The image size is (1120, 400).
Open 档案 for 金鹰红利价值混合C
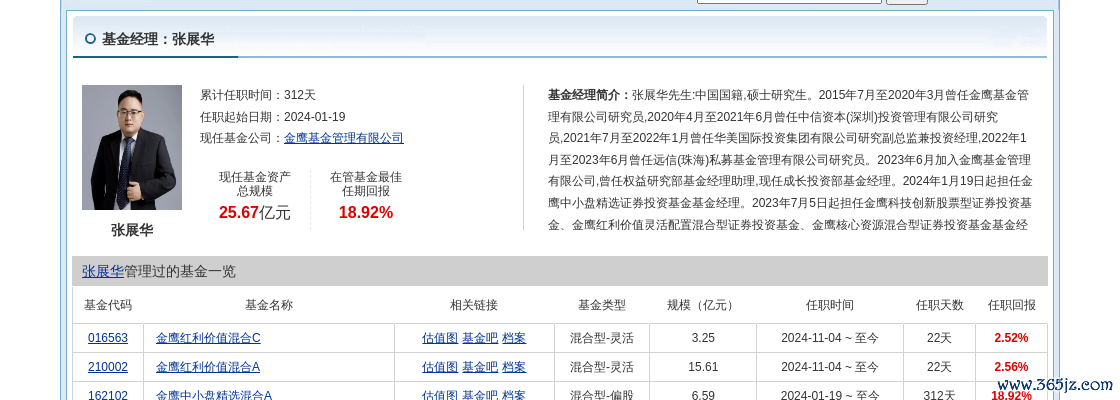514,338
